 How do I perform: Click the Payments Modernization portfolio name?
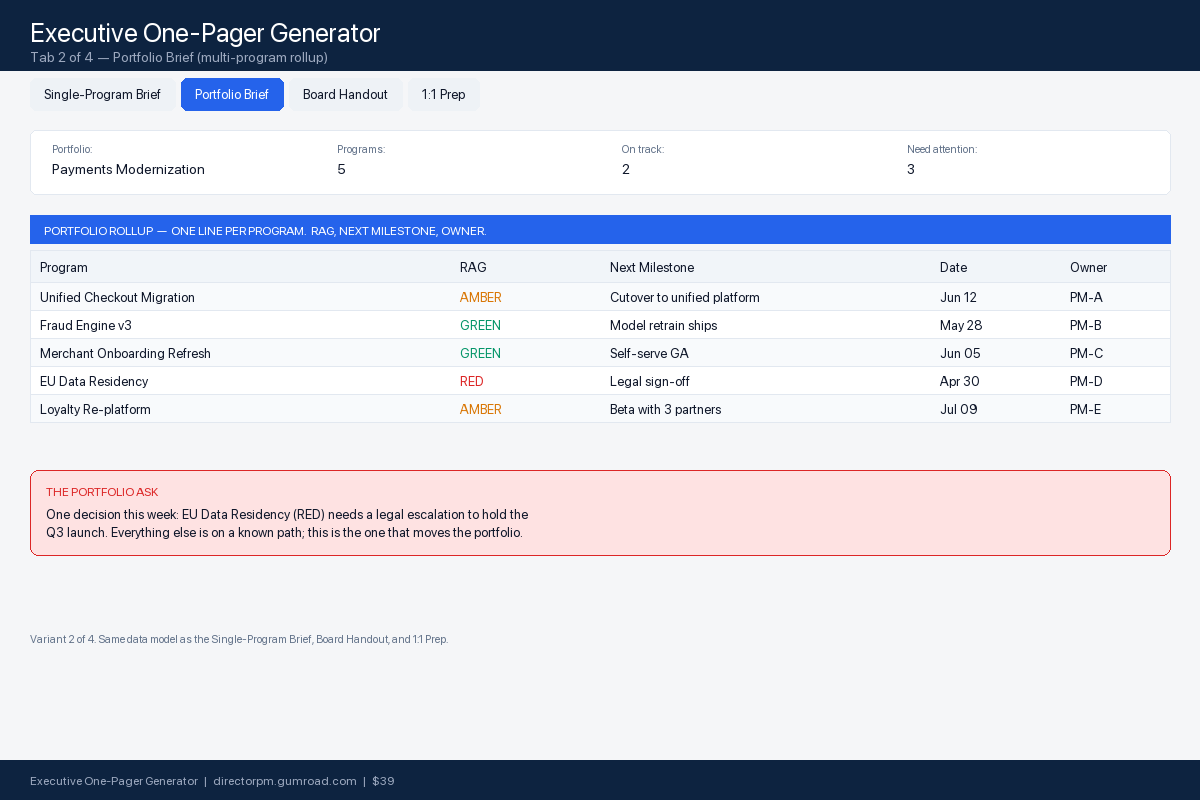click(128, 170)
